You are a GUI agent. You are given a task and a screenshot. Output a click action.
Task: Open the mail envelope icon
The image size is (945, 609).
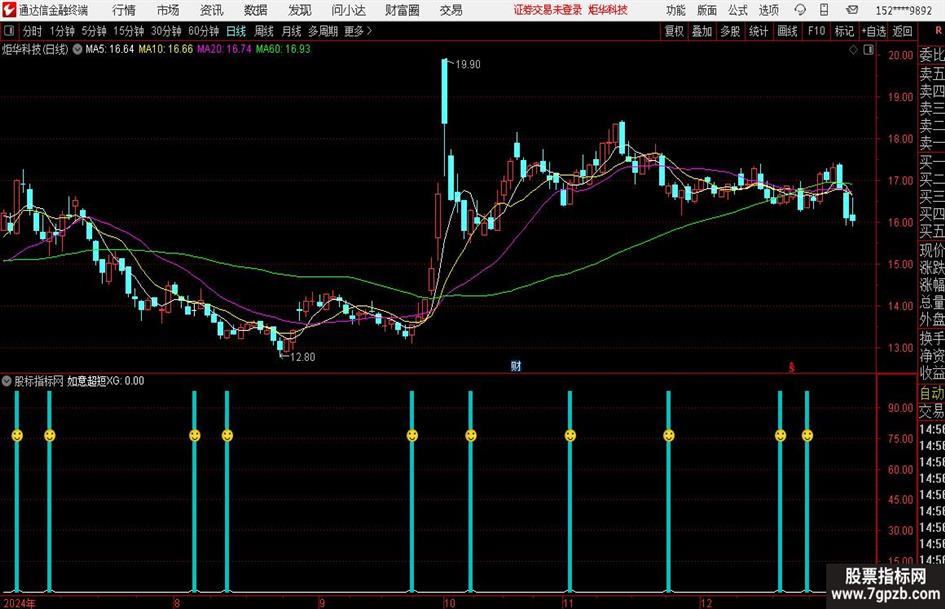852,10
